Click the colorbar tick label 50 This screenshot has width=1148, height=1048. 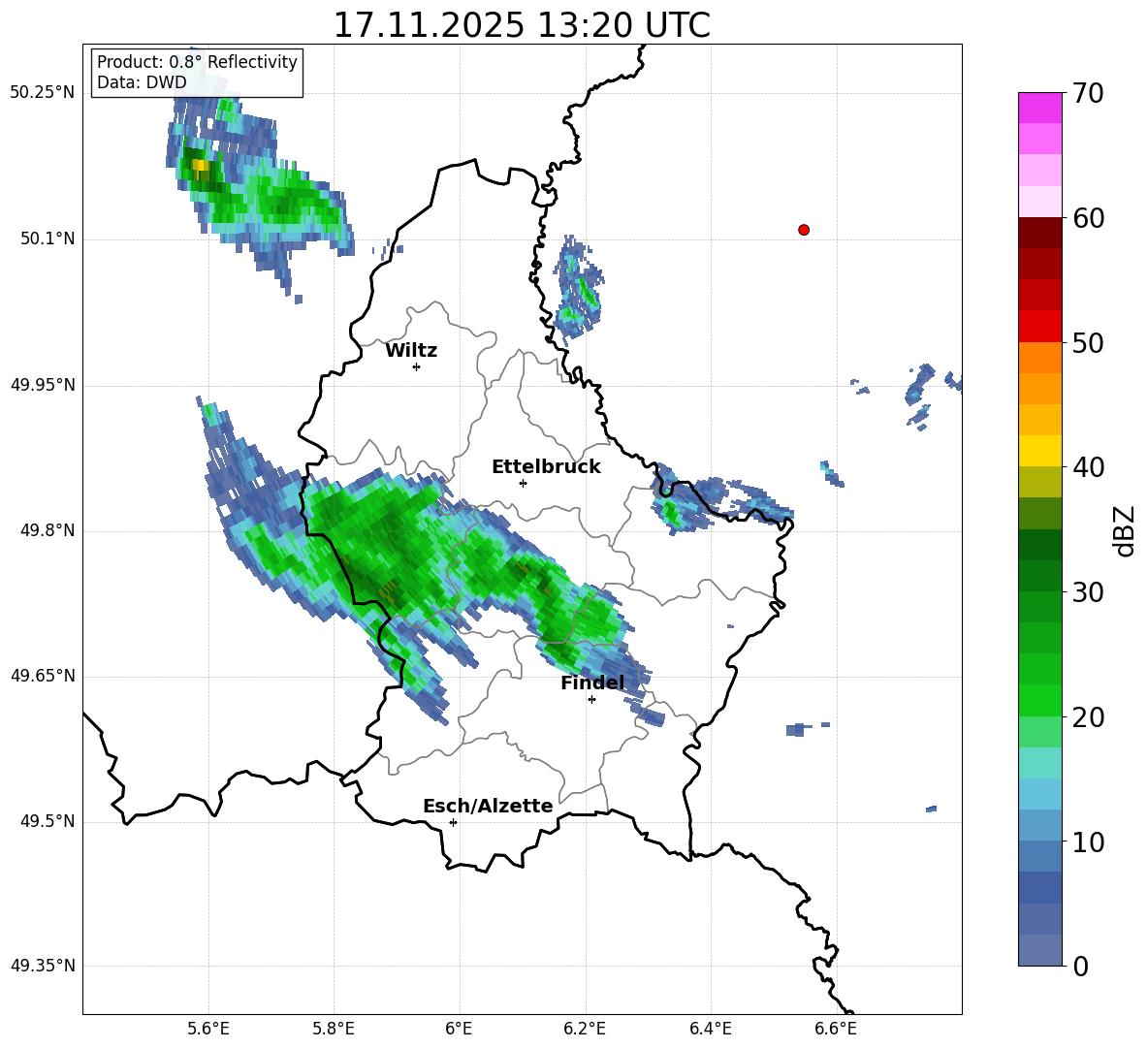point(1088,343)
